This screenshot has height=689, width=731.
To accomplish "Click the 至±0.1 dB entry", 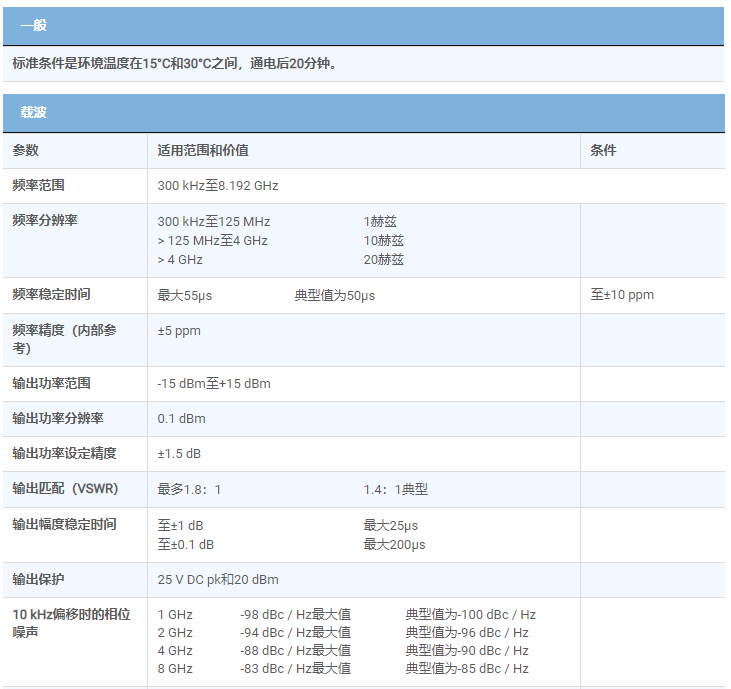I will (x=186, y=544).
